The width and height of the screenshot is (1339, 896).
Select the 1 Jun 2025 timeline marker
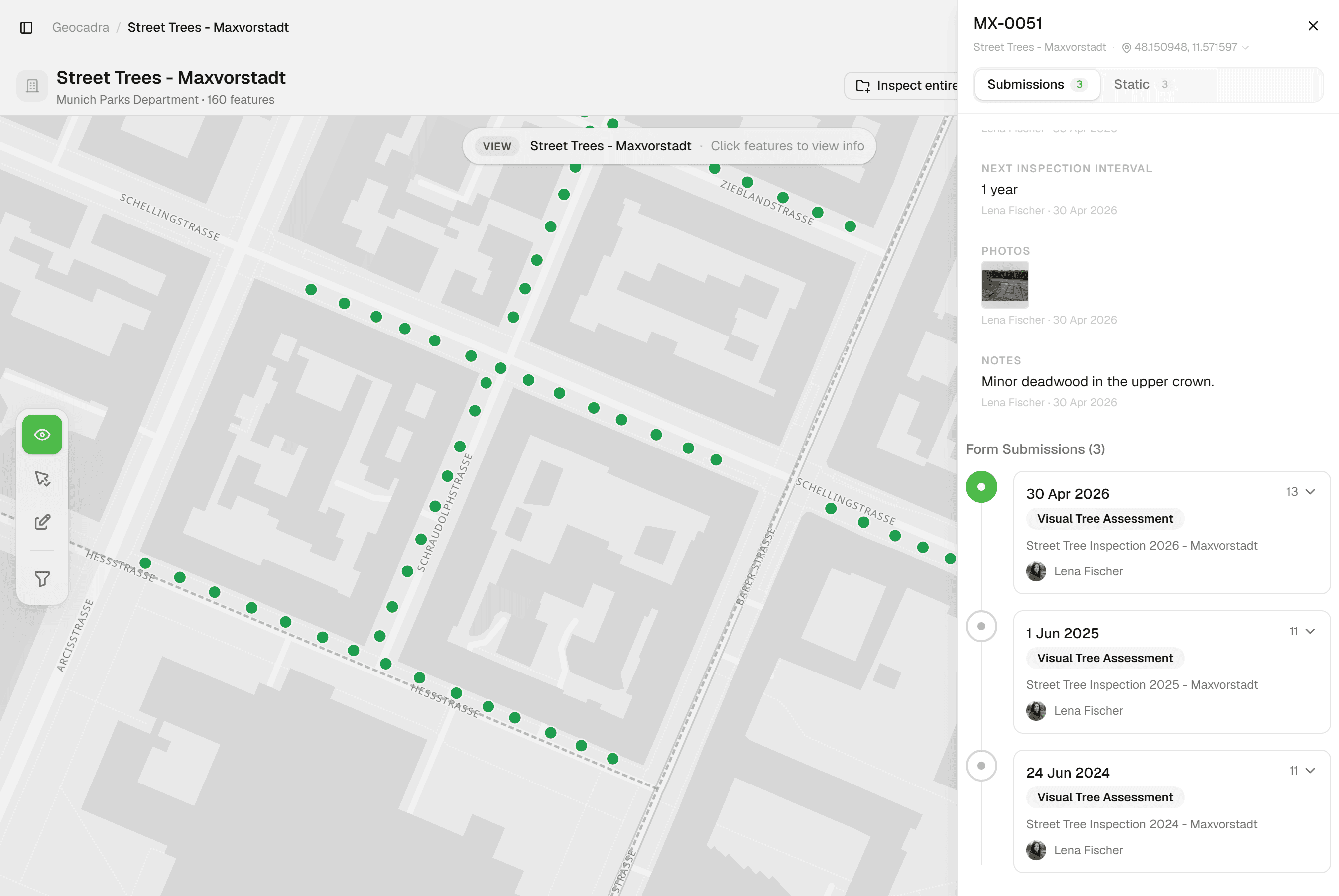pyautogui.click(x=981, y=626)
